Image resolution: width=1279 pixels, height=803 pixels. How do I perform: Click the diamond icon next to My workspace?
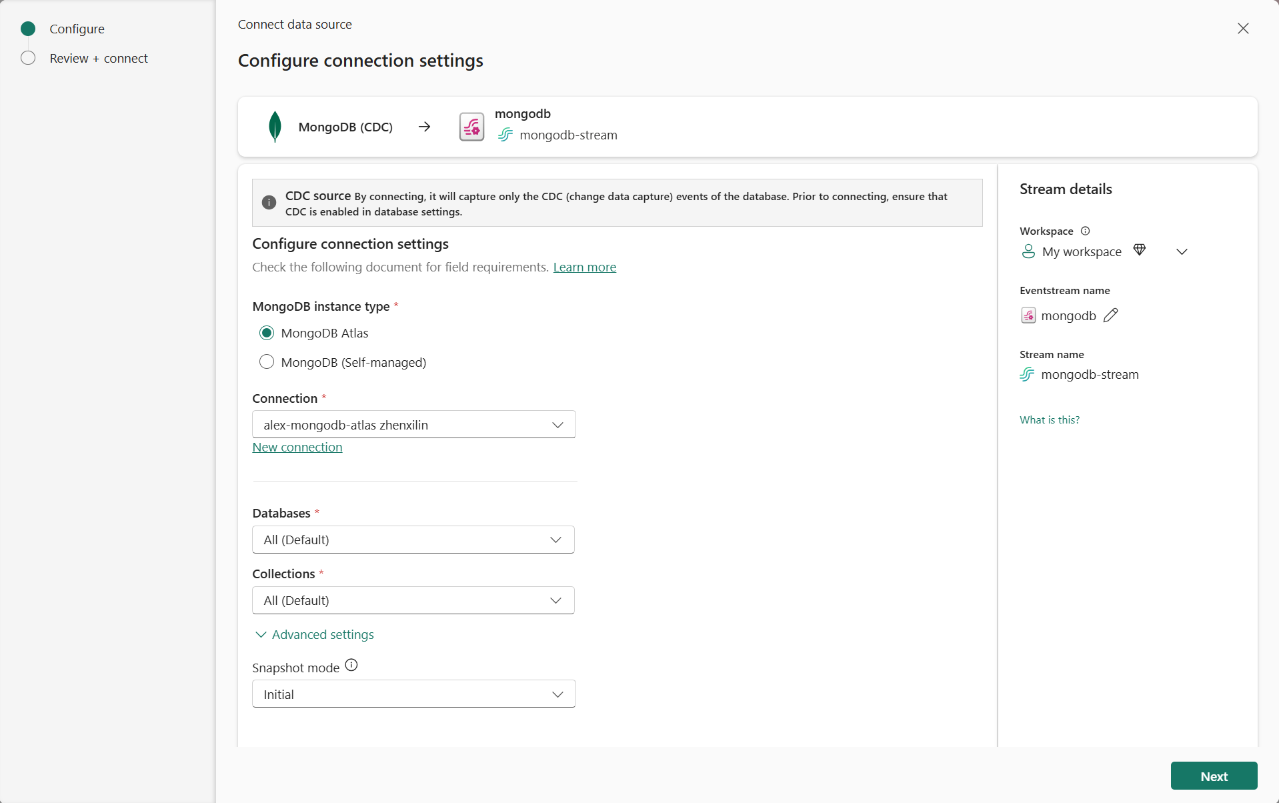click(x=1139, y=250)
